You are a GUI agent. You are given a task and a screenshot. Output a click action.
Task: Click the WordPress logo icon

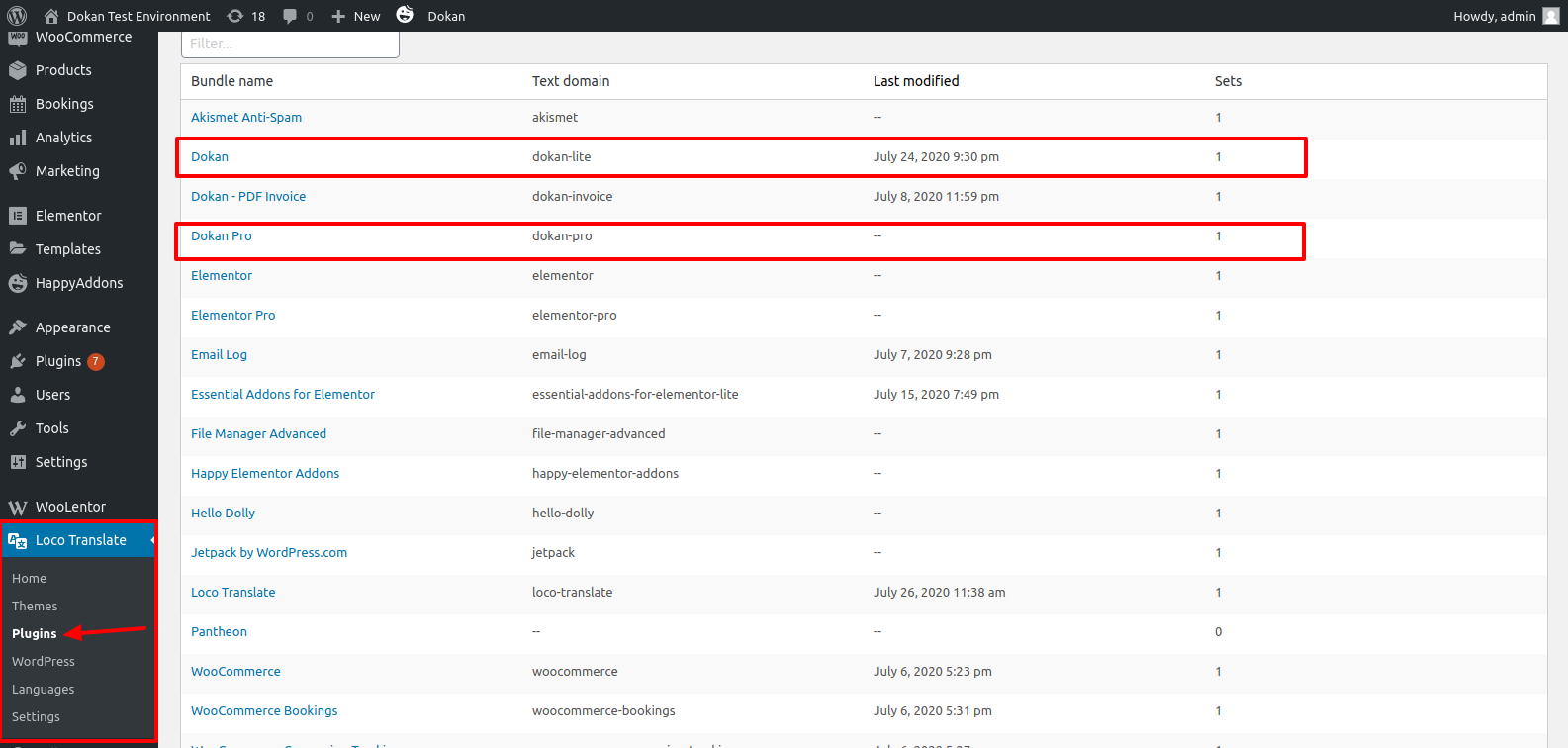(17, 16)
